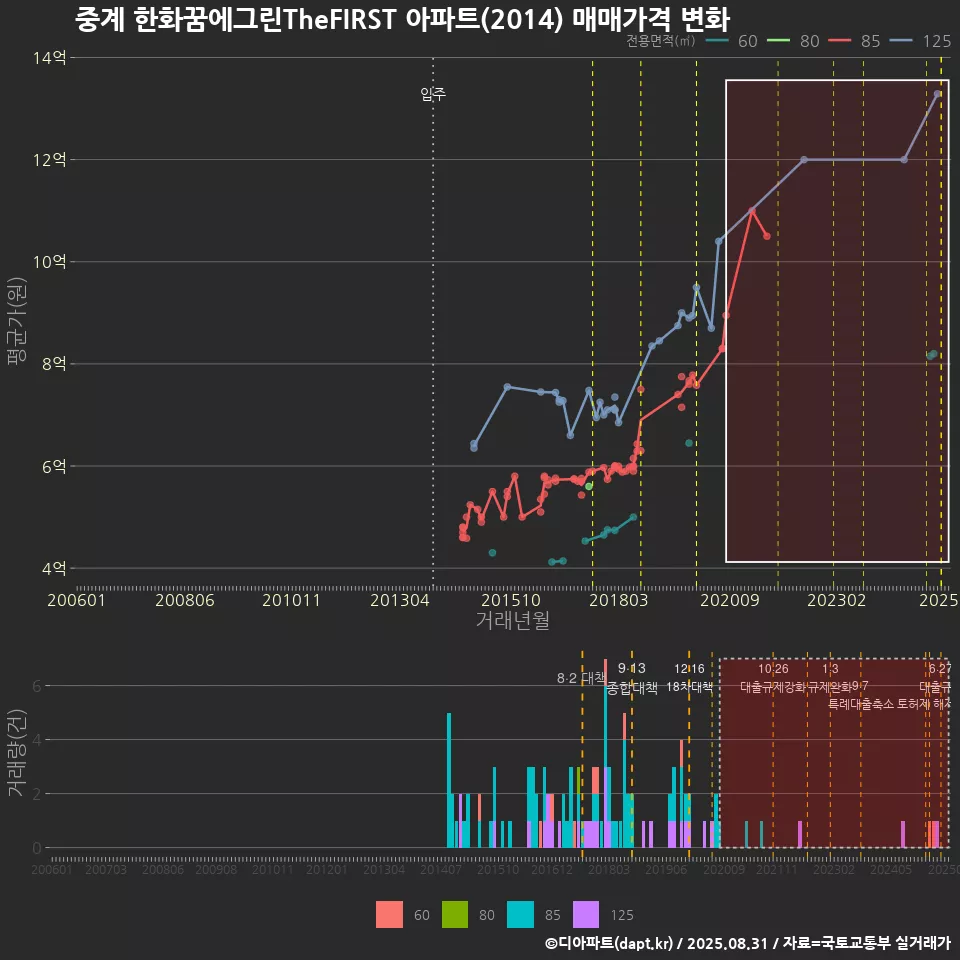Click the 4억 price axis label
Viewport: 960px width, 960px height.
point(54,568)
